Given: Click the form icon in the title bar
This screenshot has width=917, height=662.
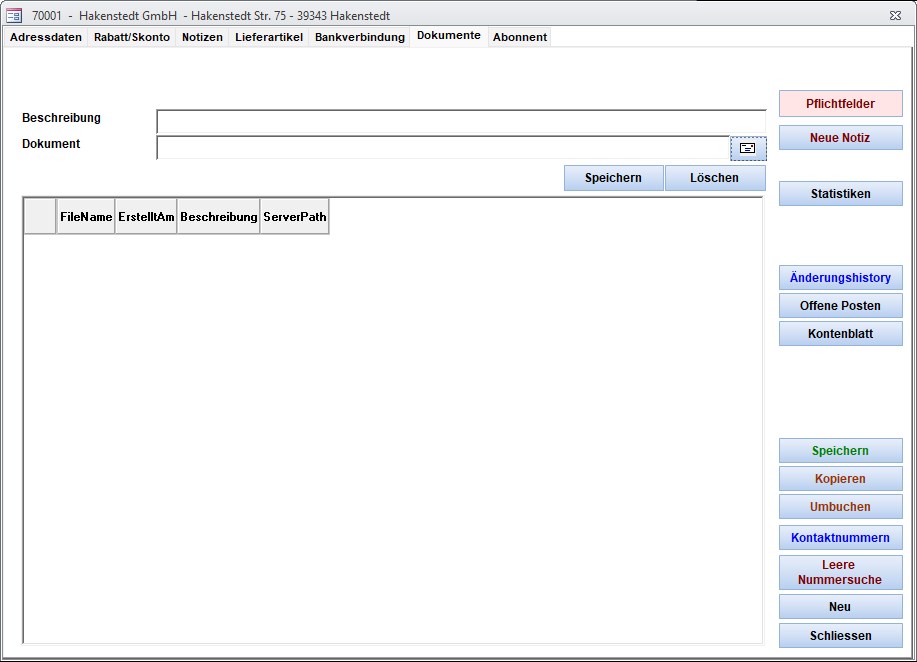Looking at the screenshot, I should pos(14,16).
